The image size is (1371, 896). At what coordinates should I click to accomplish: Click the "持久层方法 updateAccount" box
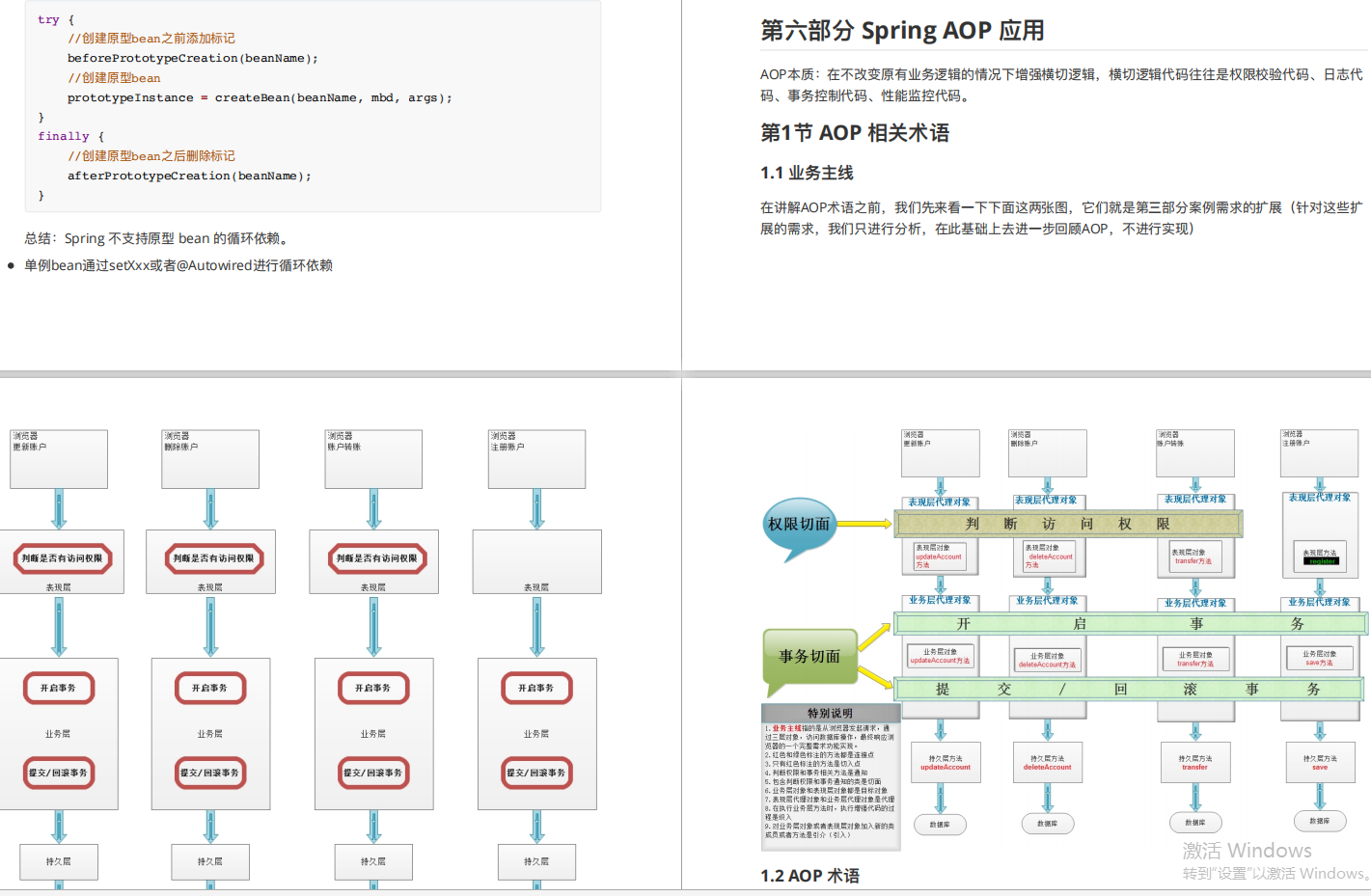click(946, 763)
